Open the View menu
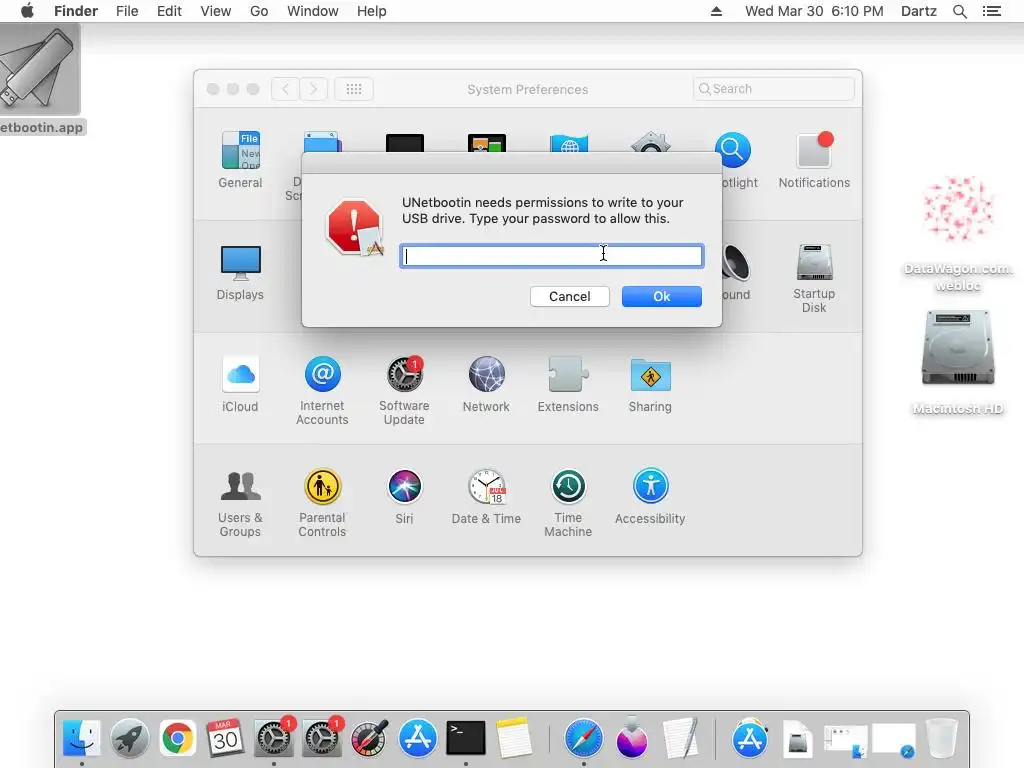Image resolution: width=1024 pixels, height=768 pixels. pos(216,11)
